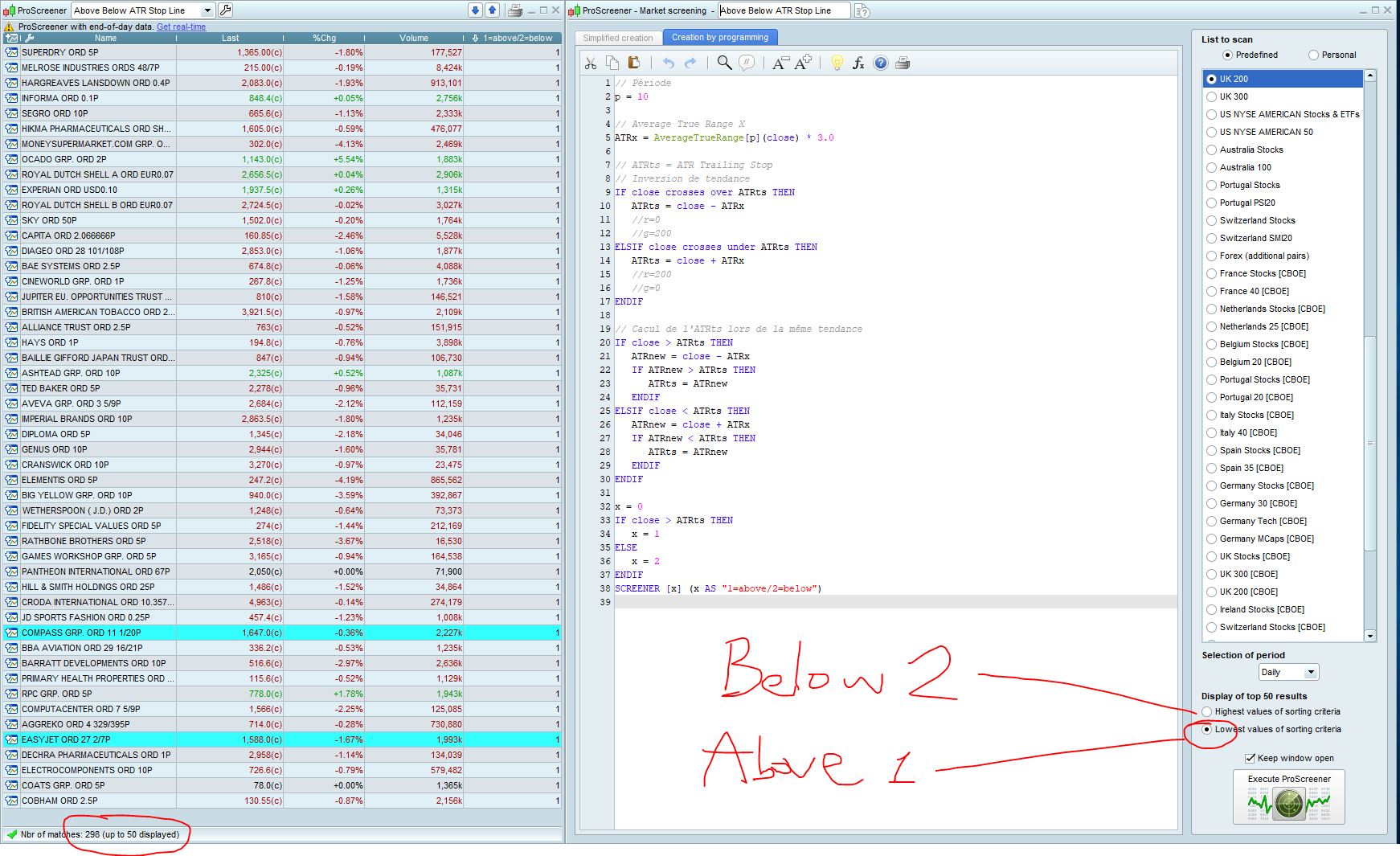
Task: Click the Execute ProScreener button
Action: 1289,797
